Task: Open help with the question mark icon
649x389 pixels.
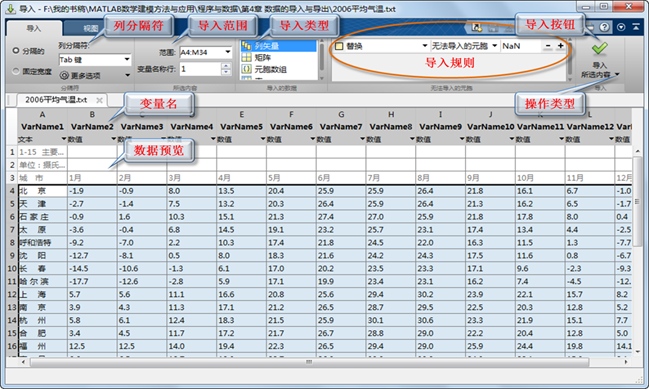Action: (604, 27)
